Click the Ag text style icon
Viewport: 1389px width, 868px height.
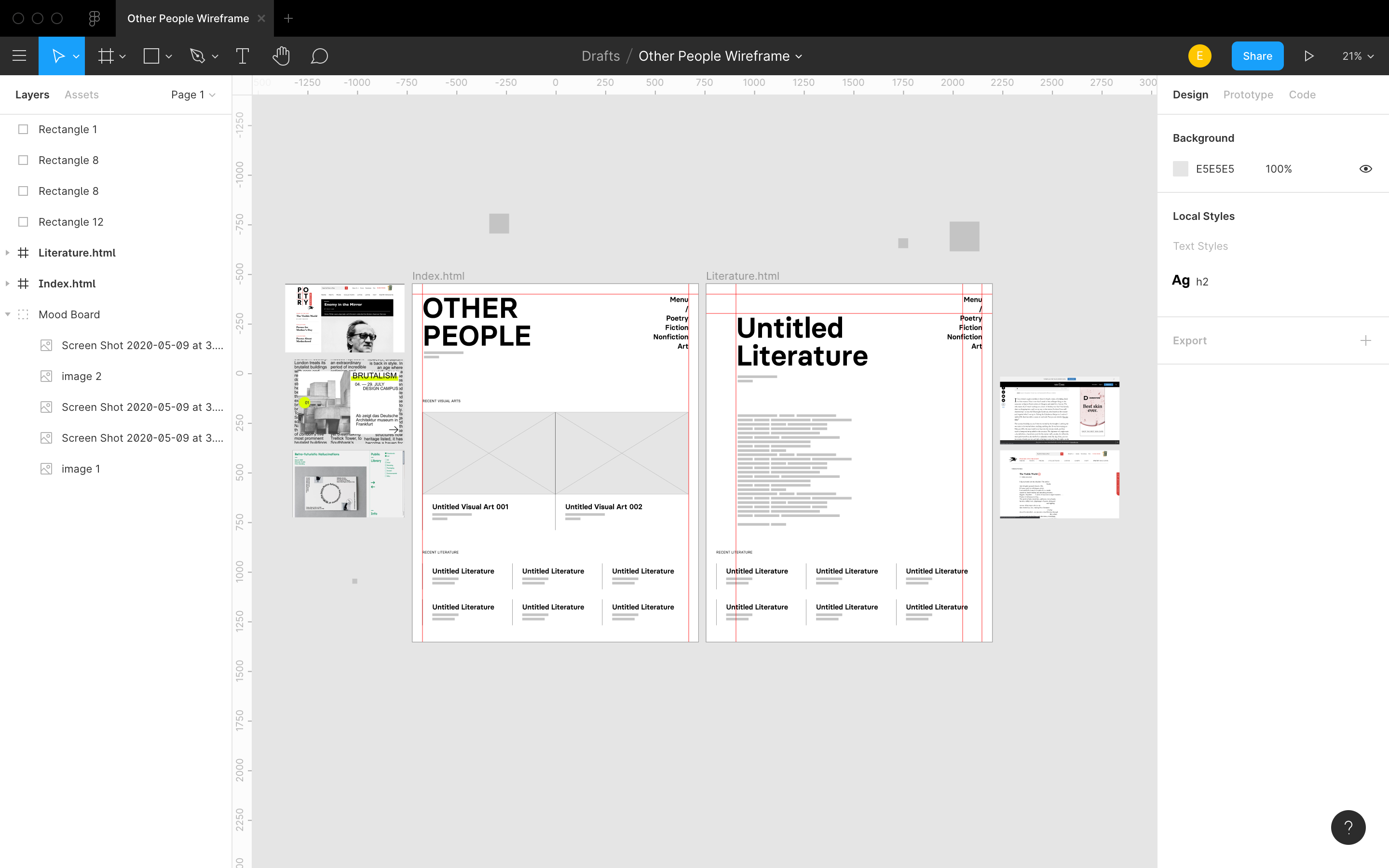tap(1181, 281)
